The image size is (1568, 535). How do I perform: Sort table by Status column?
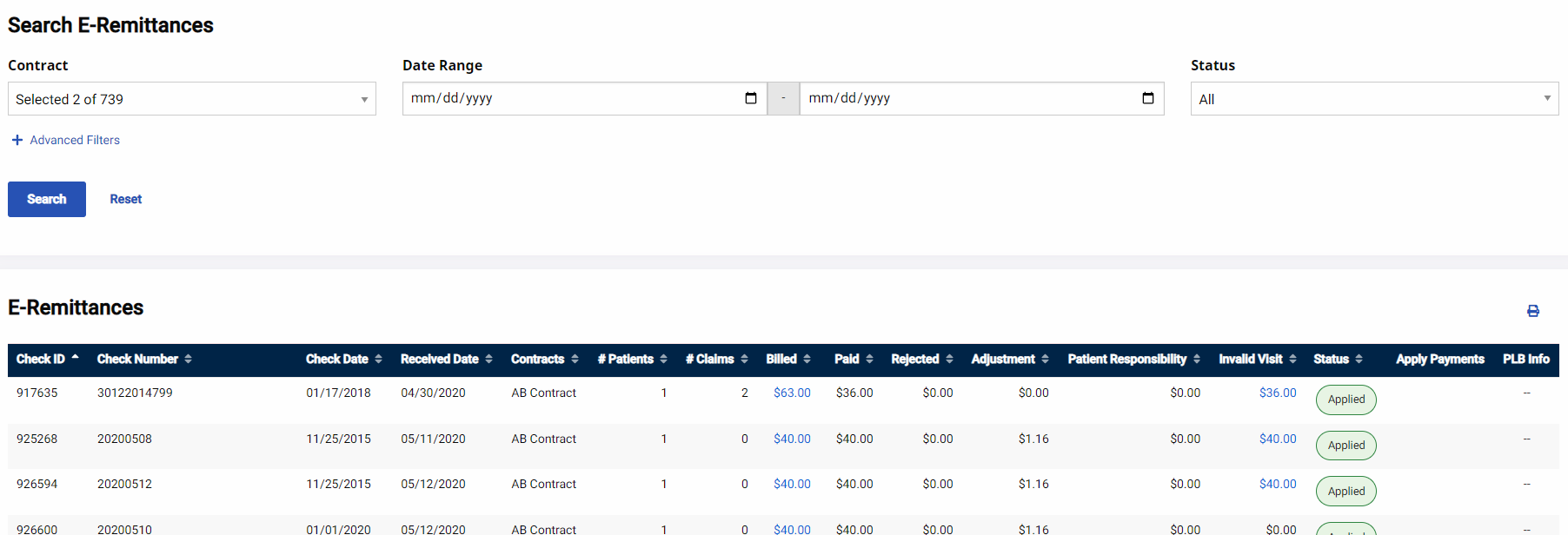[x=1337, y=359]
